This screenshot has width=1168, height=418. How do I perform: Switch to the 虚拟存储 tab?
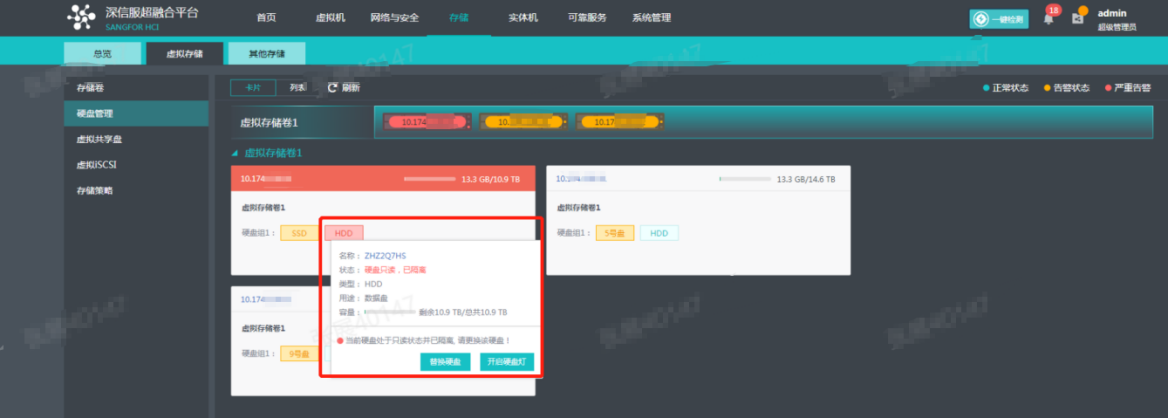[x=185, y=54]
